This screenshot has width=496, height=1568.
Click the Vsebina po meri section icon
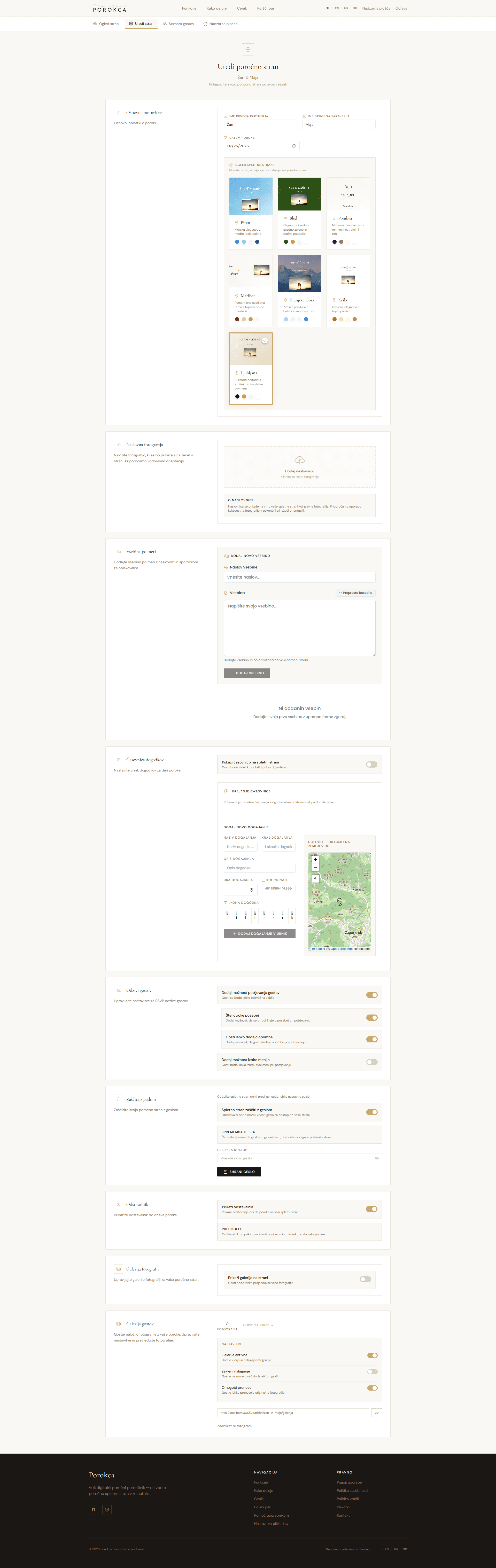click(x=119, y=551)
